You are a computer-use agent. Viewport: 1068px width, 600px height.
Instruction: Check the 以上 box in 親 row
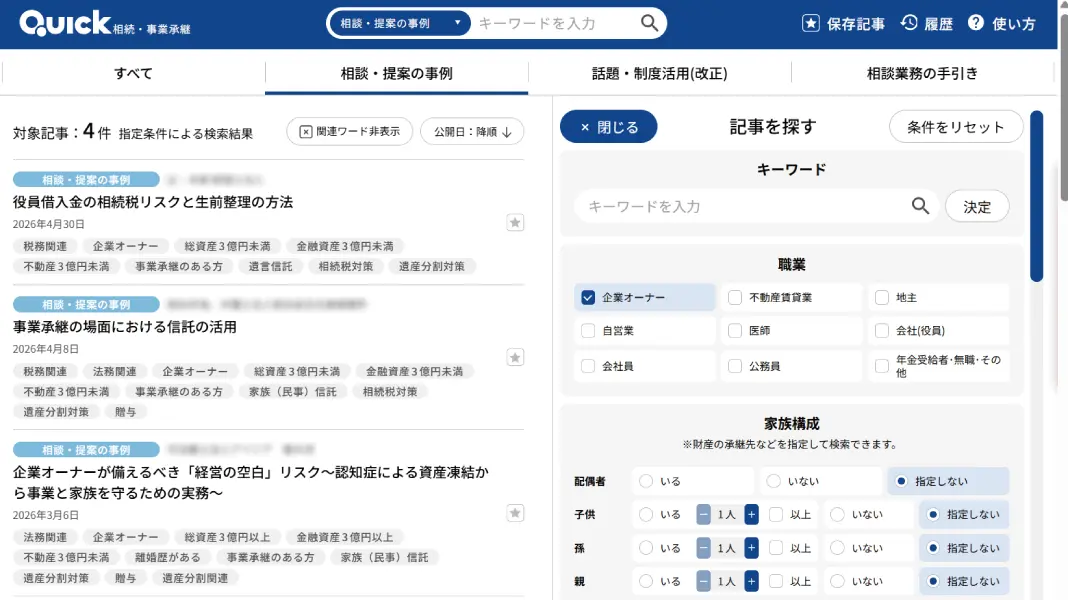click(x=776, y=582)
